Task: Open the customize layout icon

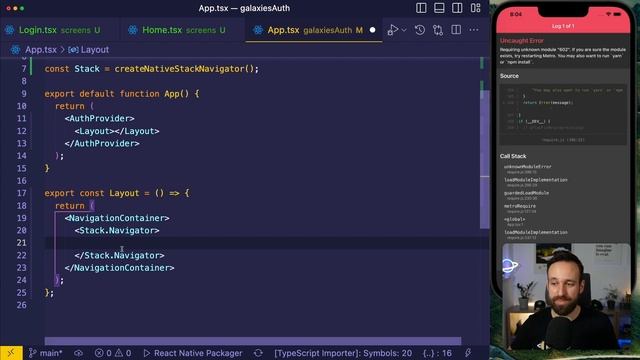Action: click(475, 8)
